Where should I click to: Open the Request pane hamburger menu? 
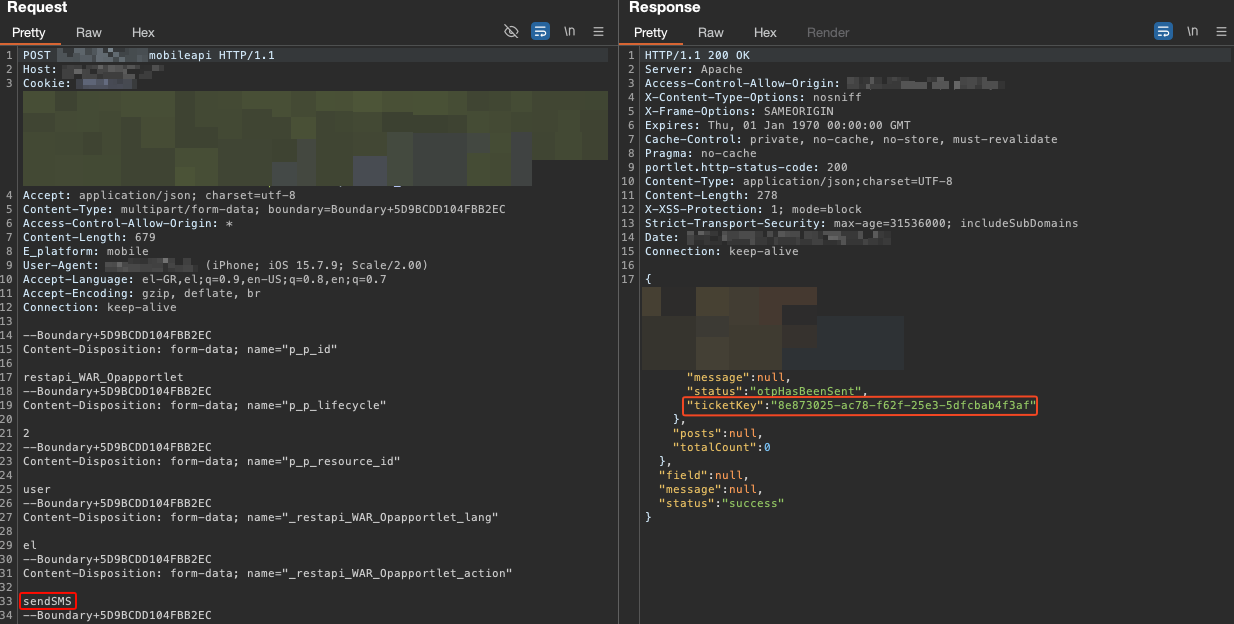click(598, 32)
